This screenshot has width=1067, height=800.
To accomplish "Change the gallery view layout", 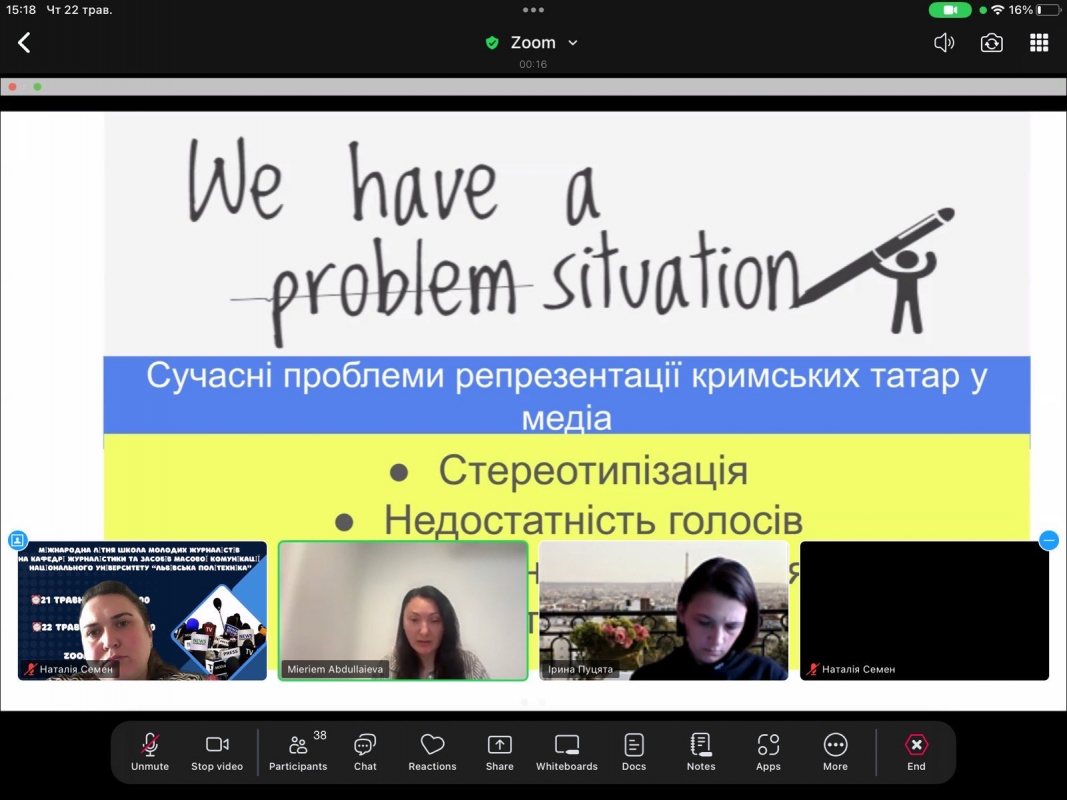I will pyautogui.click(x=1038, y=42).
